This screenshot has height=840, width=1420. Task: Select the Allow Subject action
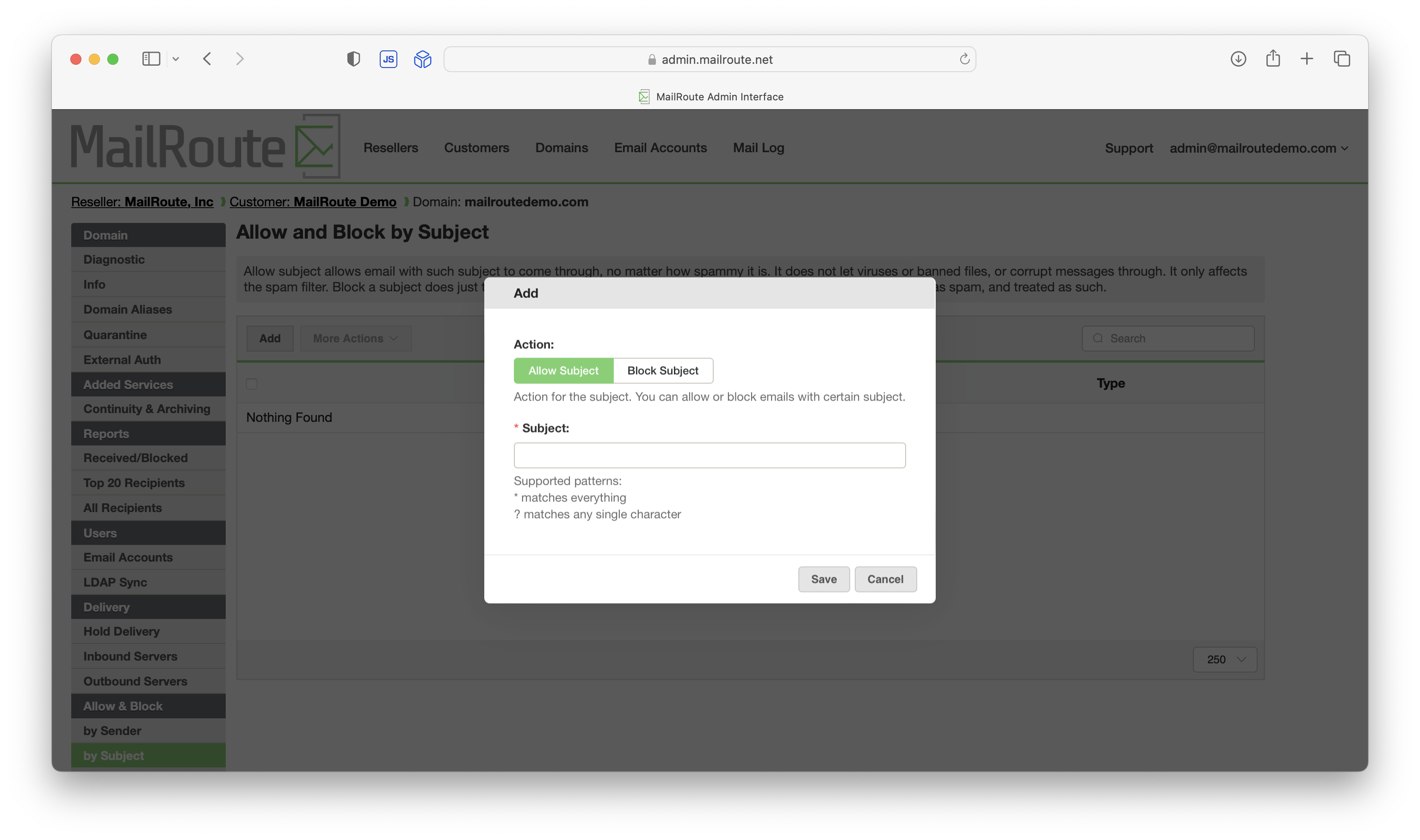[563, 370]
